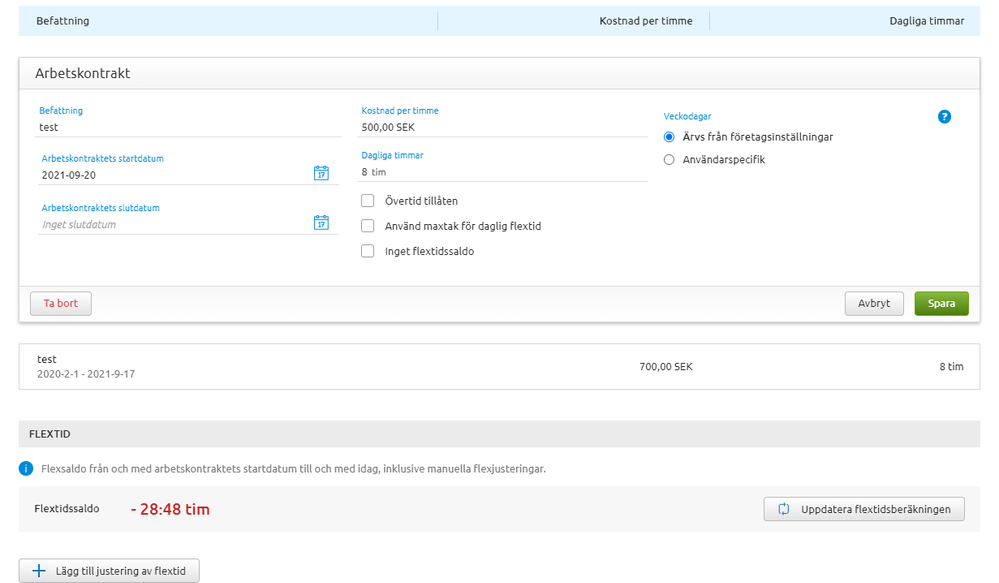Click Uppdatera flextidsberäkningen button

pos(864,509)
